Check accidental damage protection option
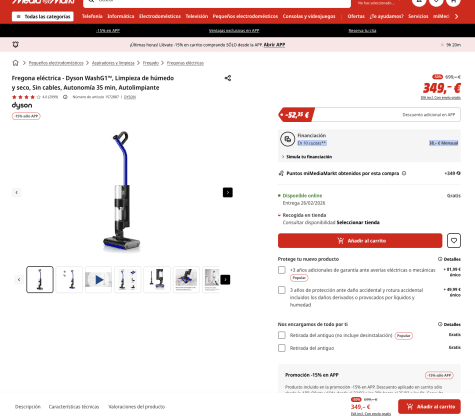 click(x=282, y=290)
